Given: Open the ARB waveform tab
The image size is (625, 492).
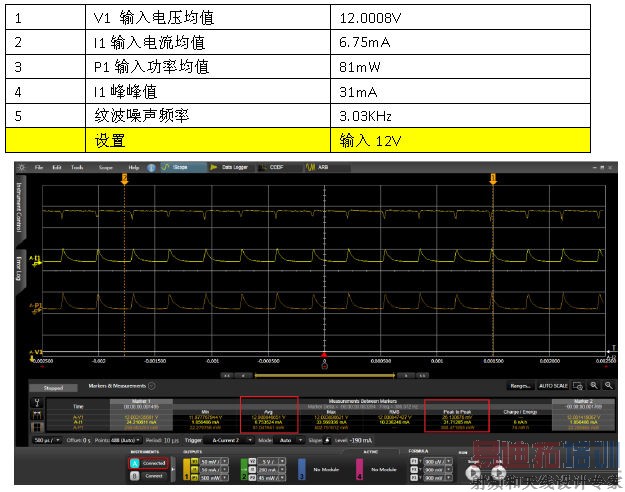Looking at the screenshot, I should [x=317, y=167].
